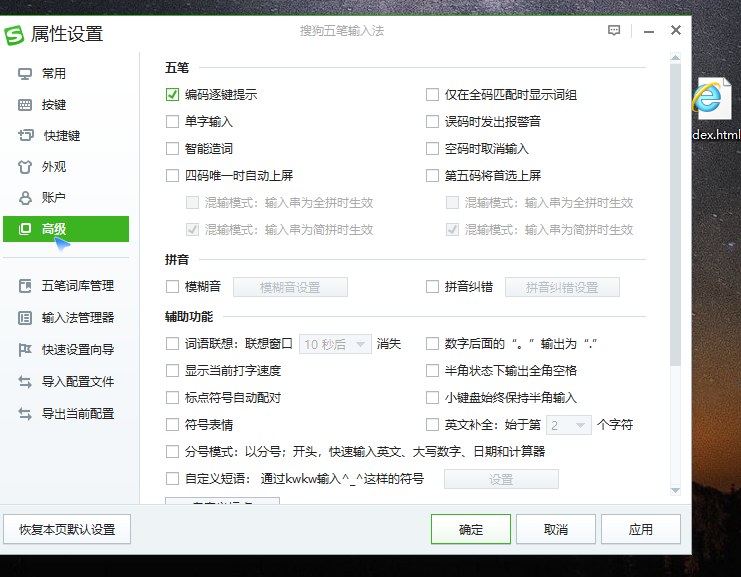The width and height of the screenshot is (741, 577).
Task: Click the flag icon beside 快速设置向导
Action: [25, 350]
